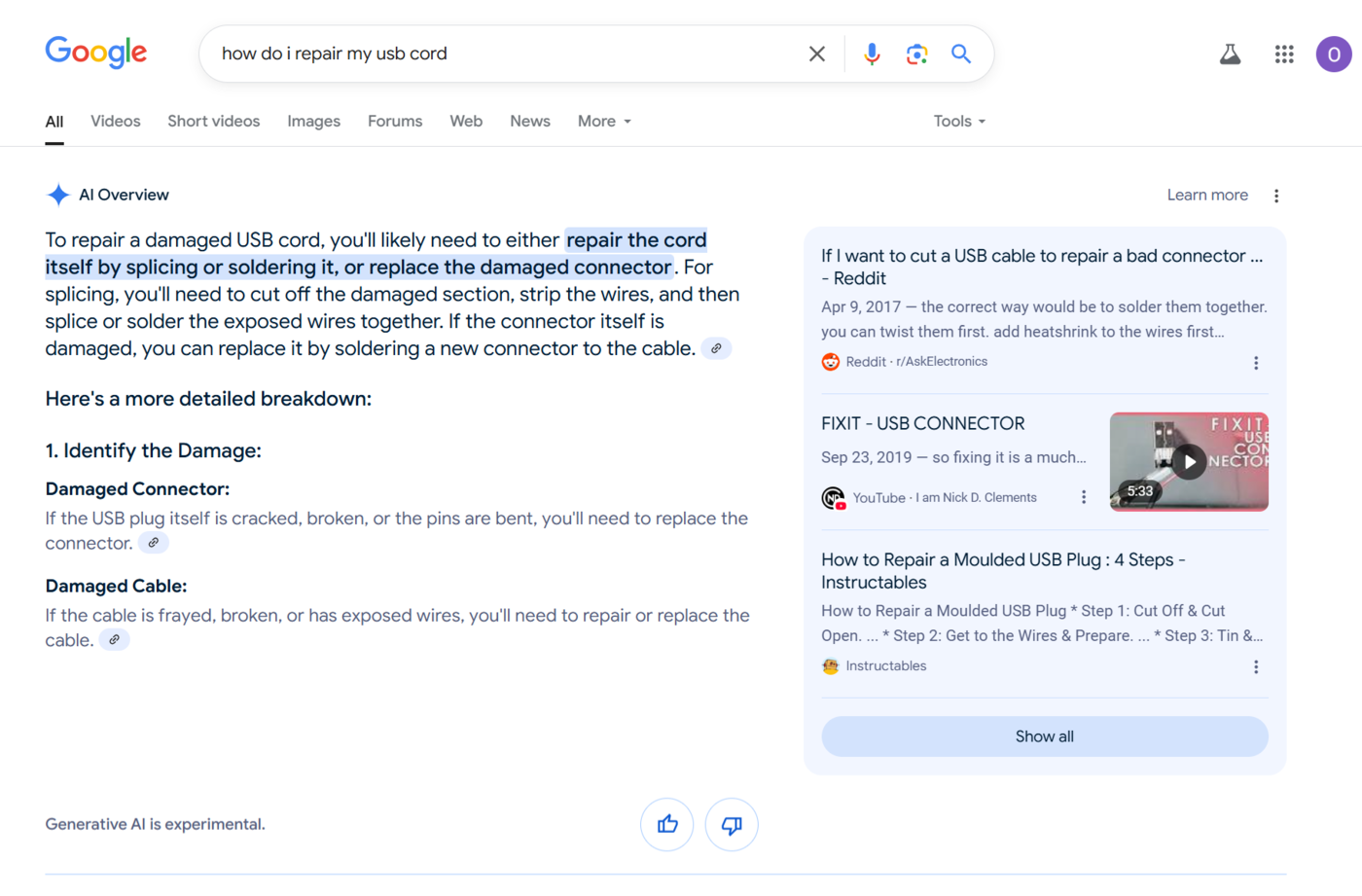Screen dimensions: 1362x896
Task: Open Search Labs flask icon
Action: pos(1230,54)
